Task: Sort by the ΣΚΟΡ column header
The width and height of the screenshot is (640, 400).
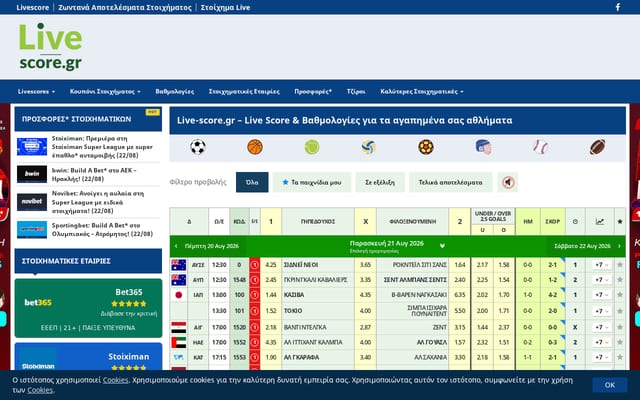Action: coord(553,222)
